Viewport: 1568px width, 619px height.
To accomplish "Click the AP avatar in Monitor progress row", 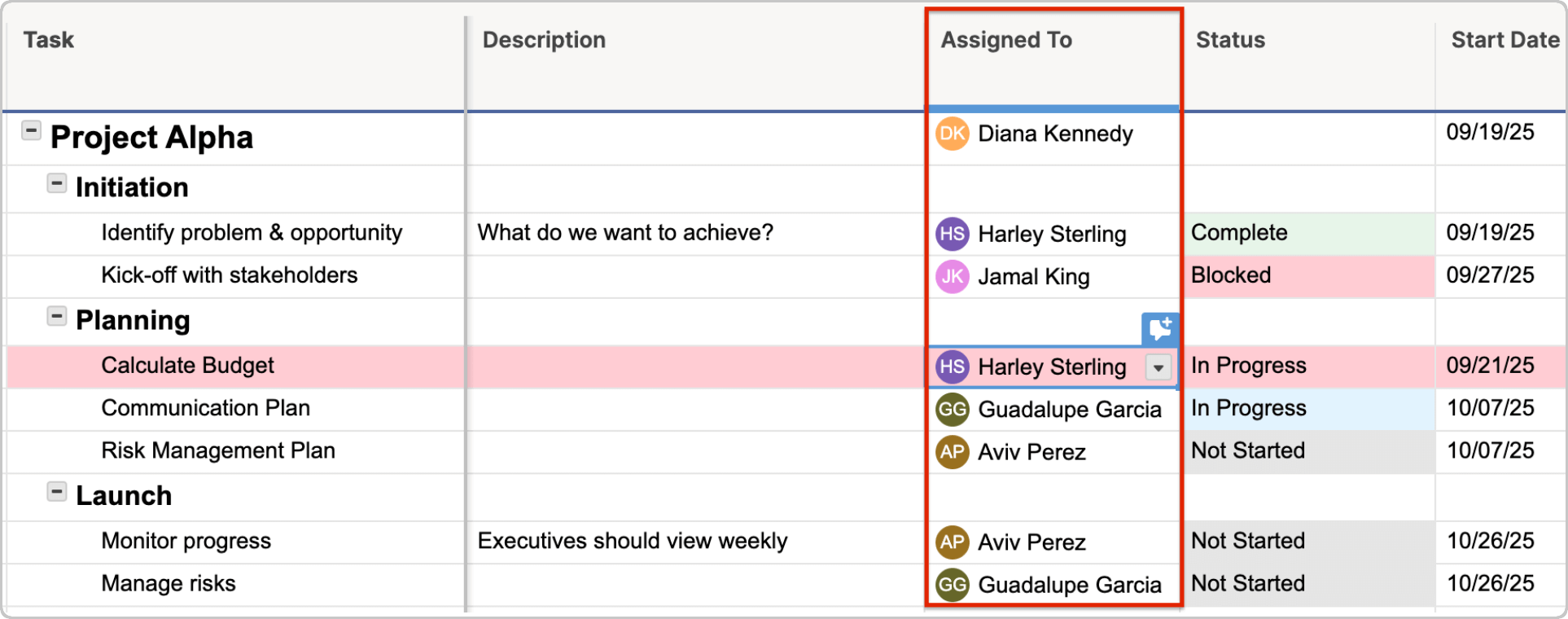I will (952, 542).
